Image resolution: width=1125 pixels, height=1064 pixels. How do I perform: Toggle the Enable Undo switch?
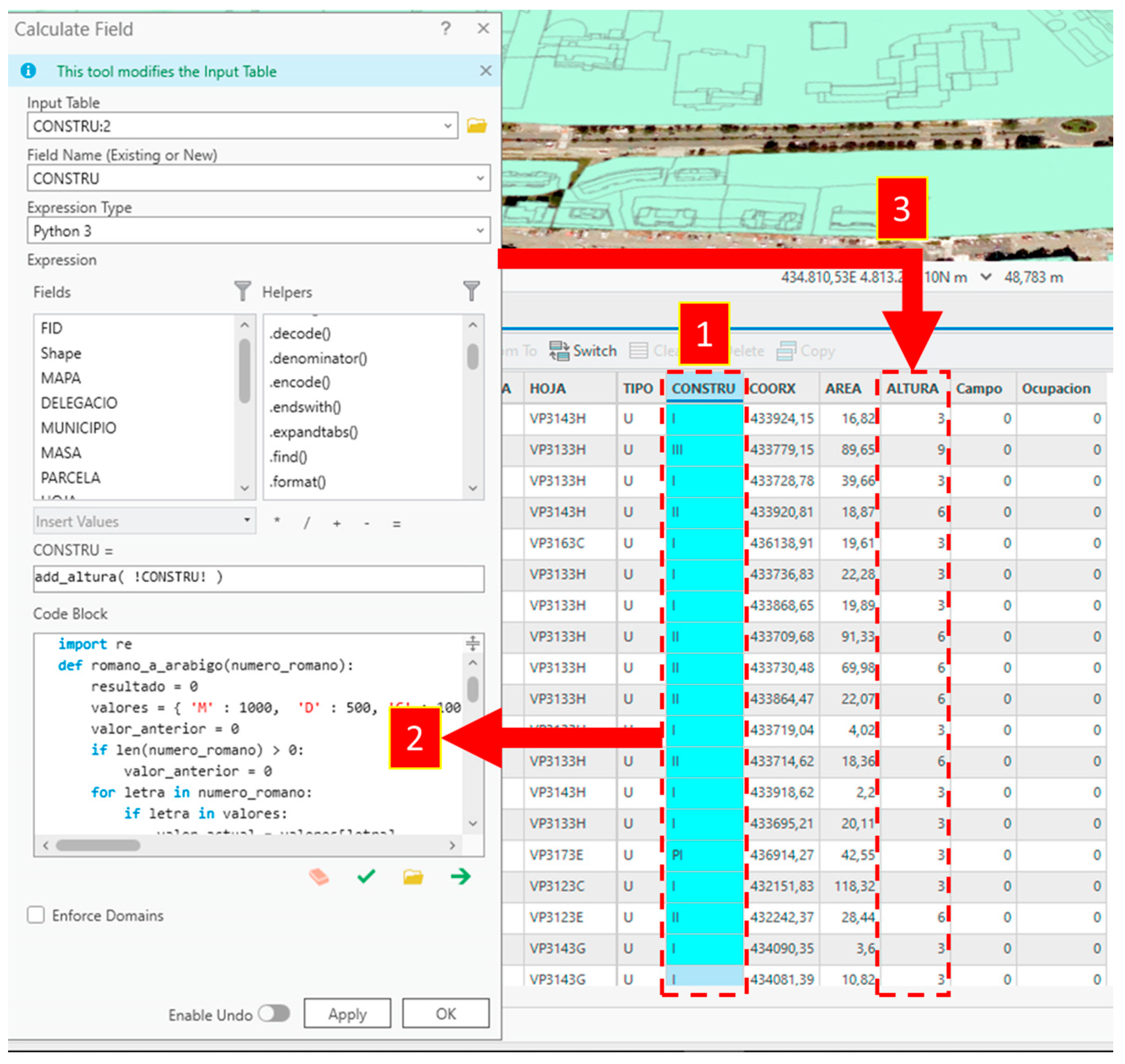[x=274, y=1014]
